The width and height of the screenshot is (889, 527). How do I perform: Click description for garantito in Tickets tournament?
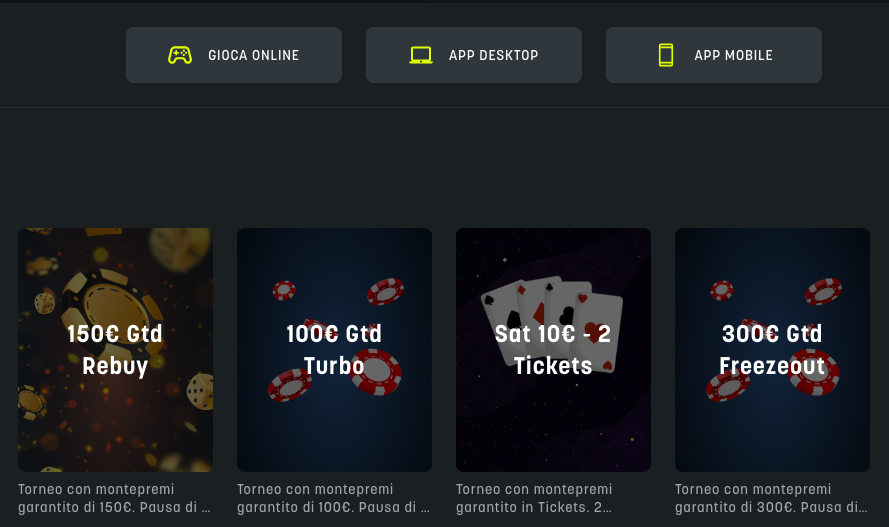[534, 498]
